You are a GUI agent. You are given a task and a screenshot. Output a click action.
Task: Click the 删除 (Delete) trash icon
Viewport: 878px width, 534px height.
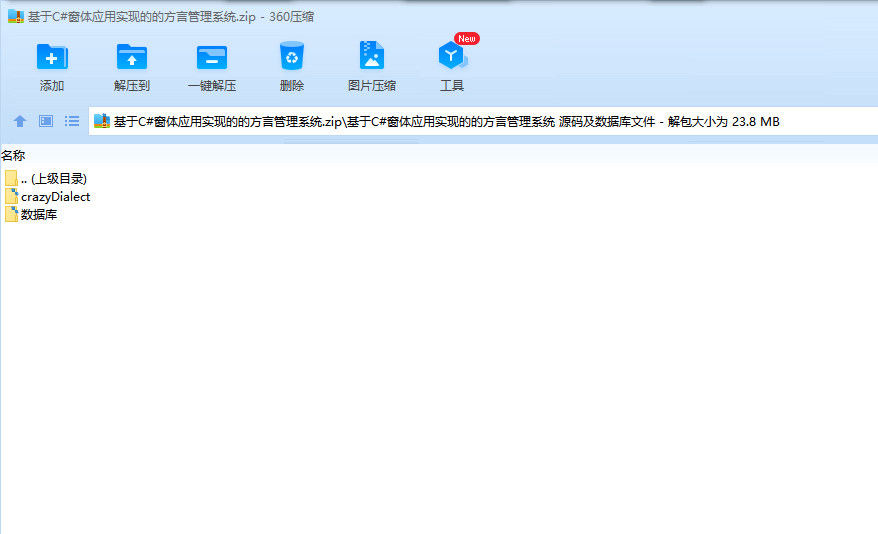tap(292, 56)
